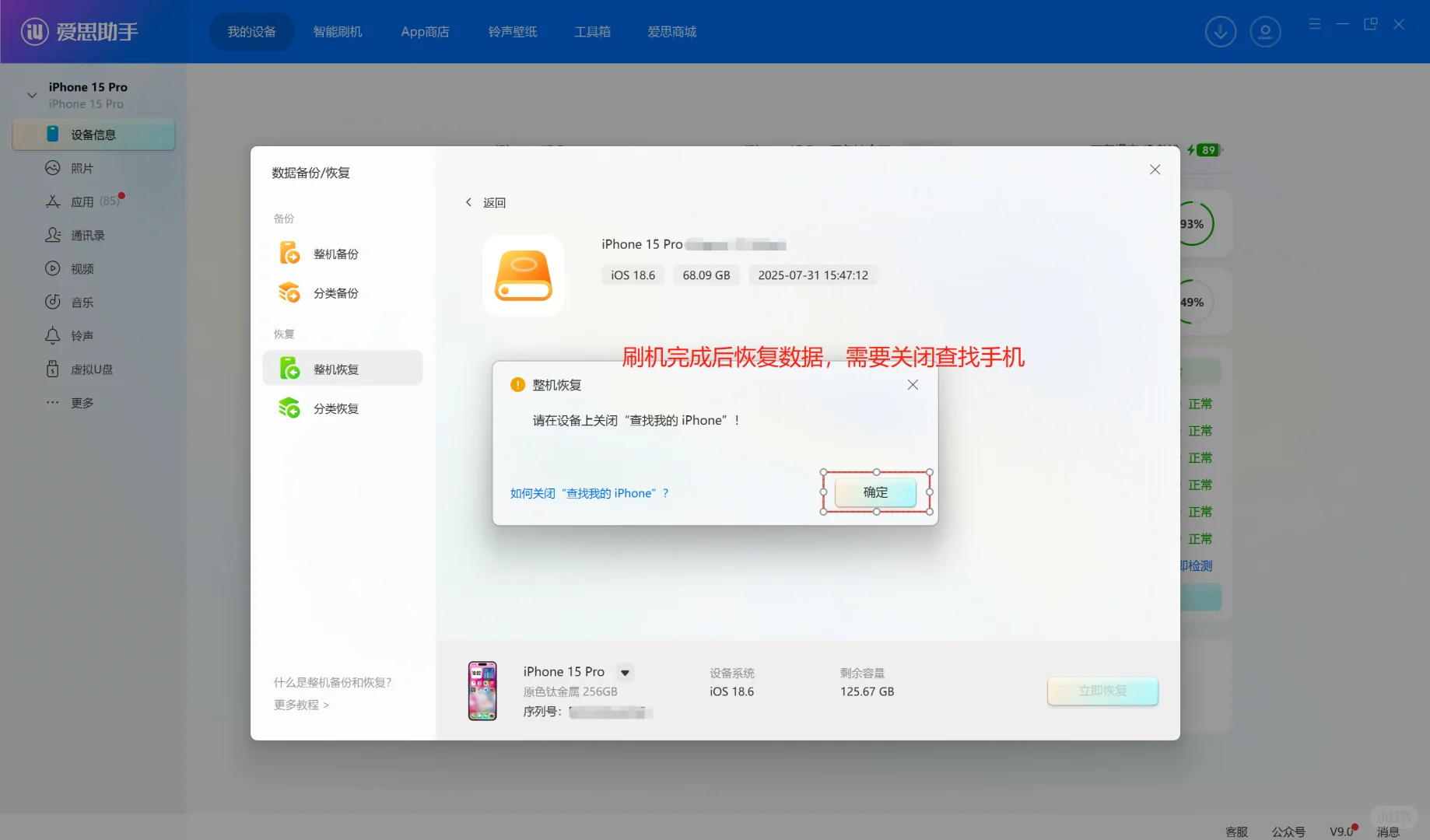Open 通讯录 (Contacts) from the sidebar
The height and width of the screenshot is (840, 1430).
86,235
